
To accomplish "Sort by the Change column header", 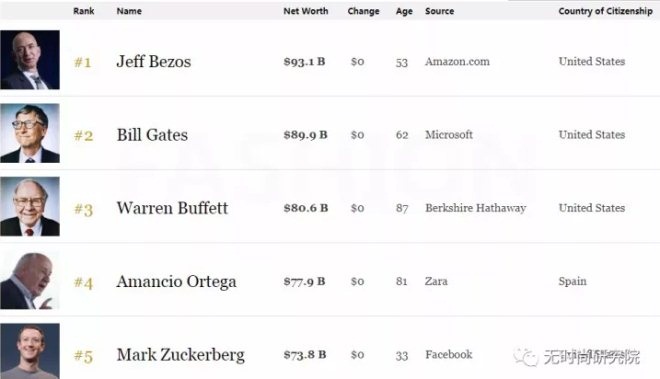I will click(x=363, y=11).
